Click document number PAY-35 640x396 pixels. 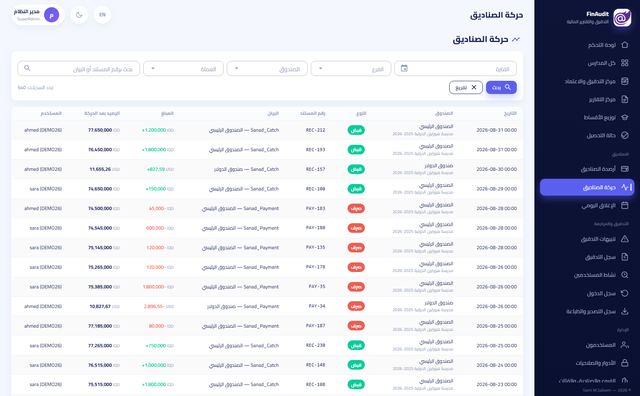[317, 287]
